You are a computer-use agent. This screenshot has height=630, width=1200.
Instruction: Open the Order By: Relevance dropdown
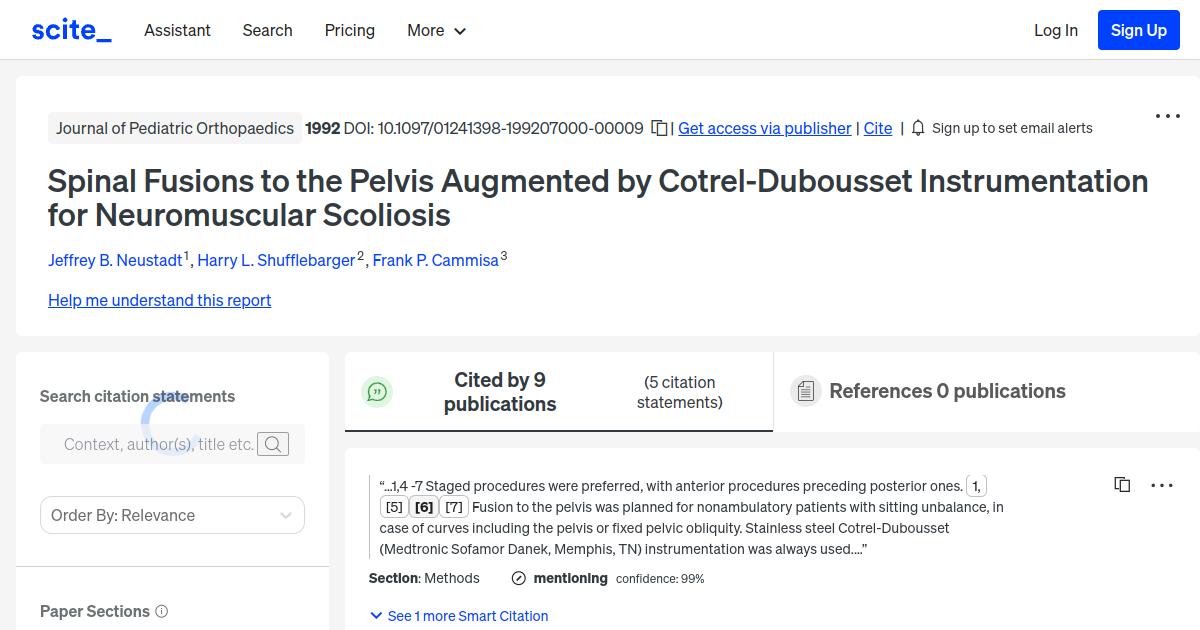click(172, 515)
